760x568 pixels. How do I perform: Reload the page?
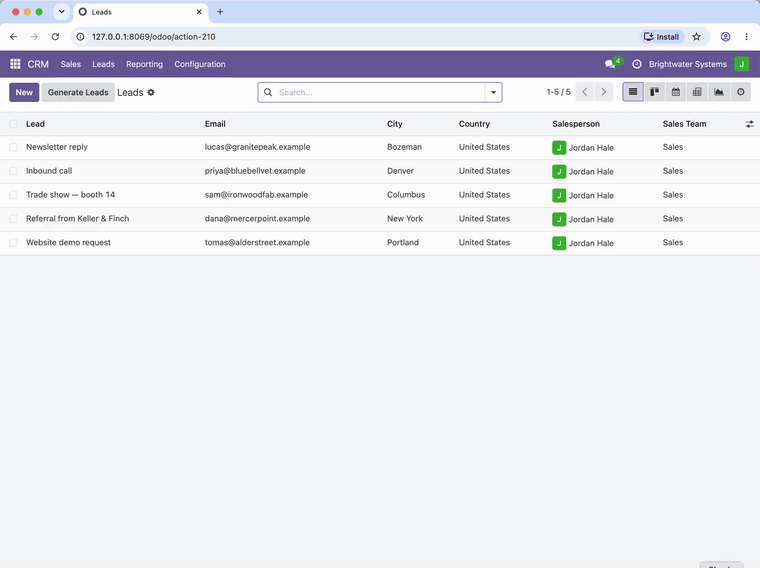coord(55,37)
